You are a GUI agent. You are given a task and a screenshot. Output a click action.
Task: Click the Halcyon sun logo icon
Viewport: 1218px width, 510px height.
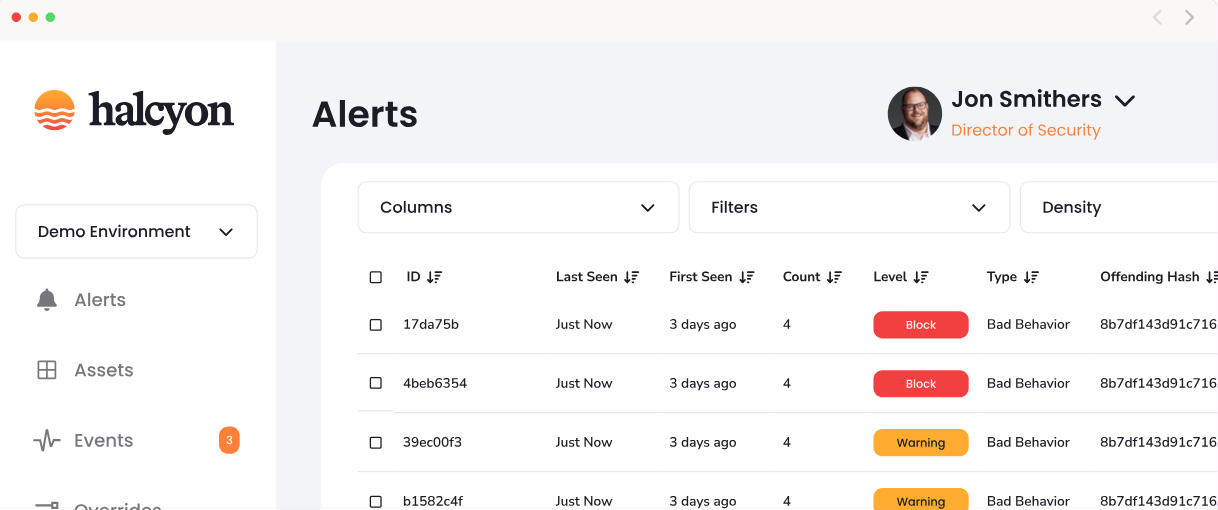point(55,110)
